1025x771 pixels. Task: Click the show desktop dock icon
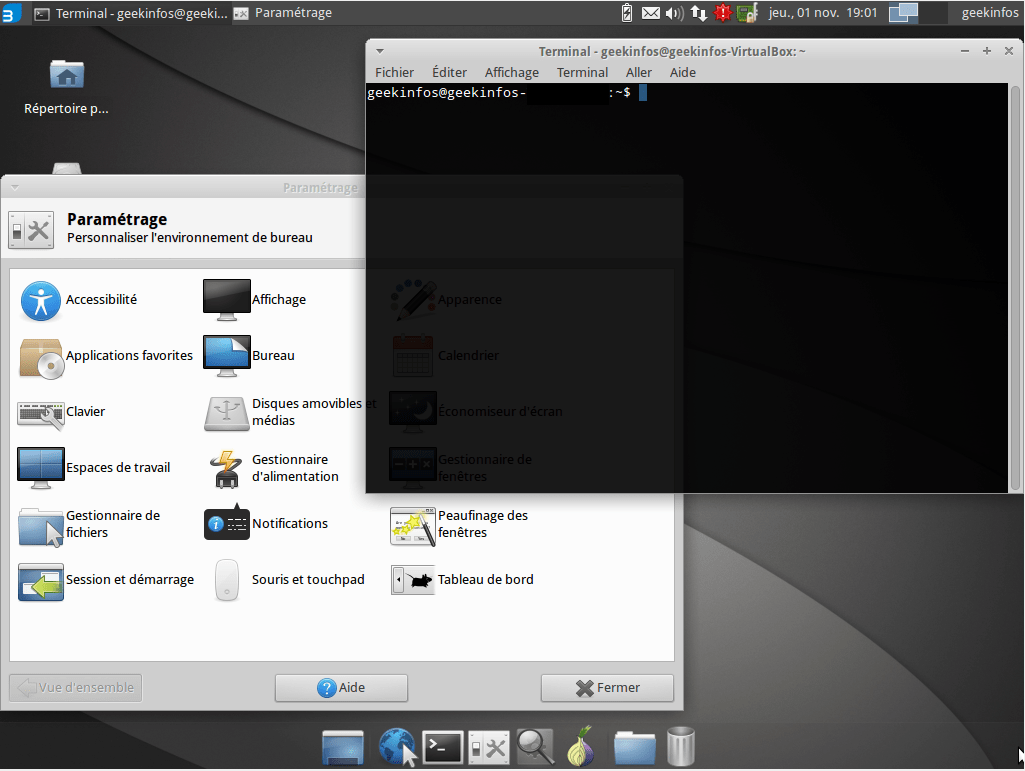(x=343, y=747)
